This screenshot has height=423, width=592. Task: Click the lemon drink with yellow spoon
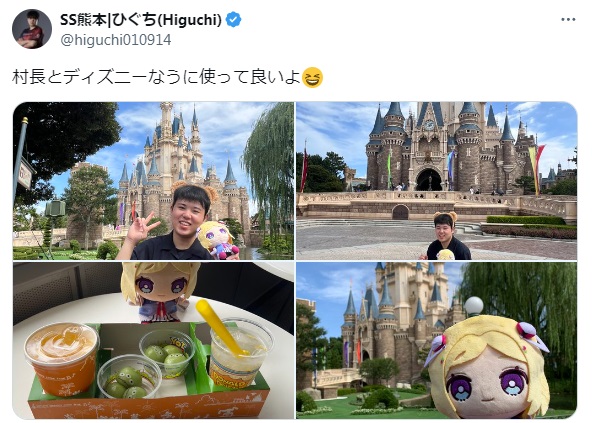pos(239,350)
